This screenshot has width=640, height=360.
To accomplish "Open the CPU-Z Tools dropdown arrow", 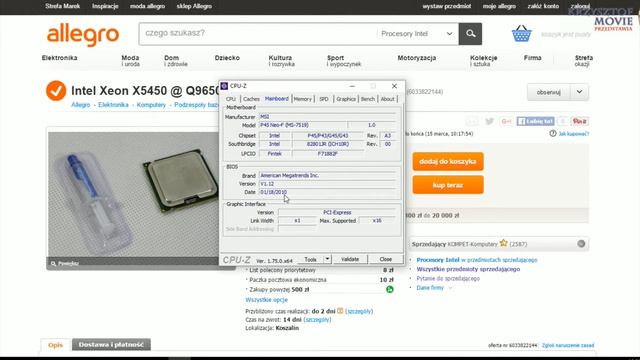I will (x=327, y=259).
